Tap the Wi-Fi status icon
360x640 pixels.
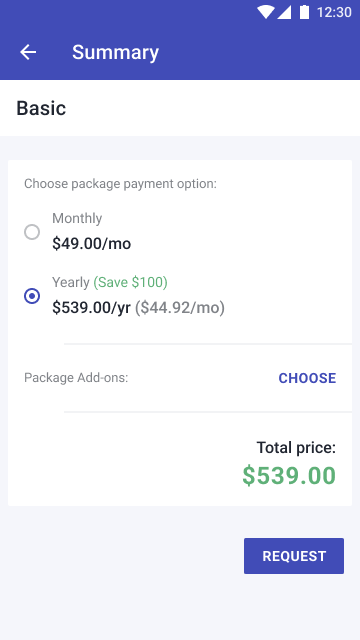point(265,12)
